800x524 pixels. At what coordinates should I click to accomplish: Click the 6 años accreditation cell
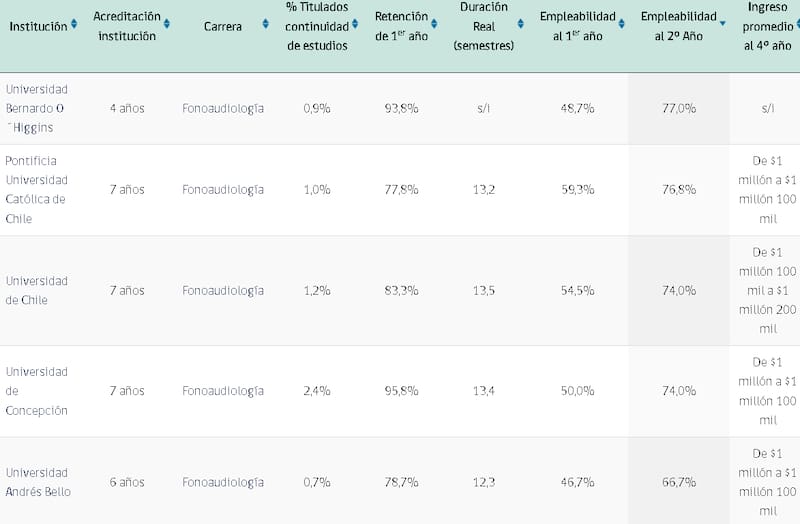click(127, 481)
